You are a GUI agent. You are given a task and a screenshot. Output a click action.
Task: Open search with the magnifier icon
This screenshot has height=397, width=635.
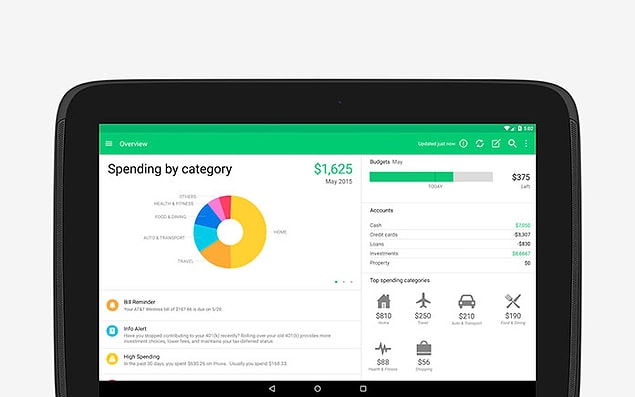512,143
